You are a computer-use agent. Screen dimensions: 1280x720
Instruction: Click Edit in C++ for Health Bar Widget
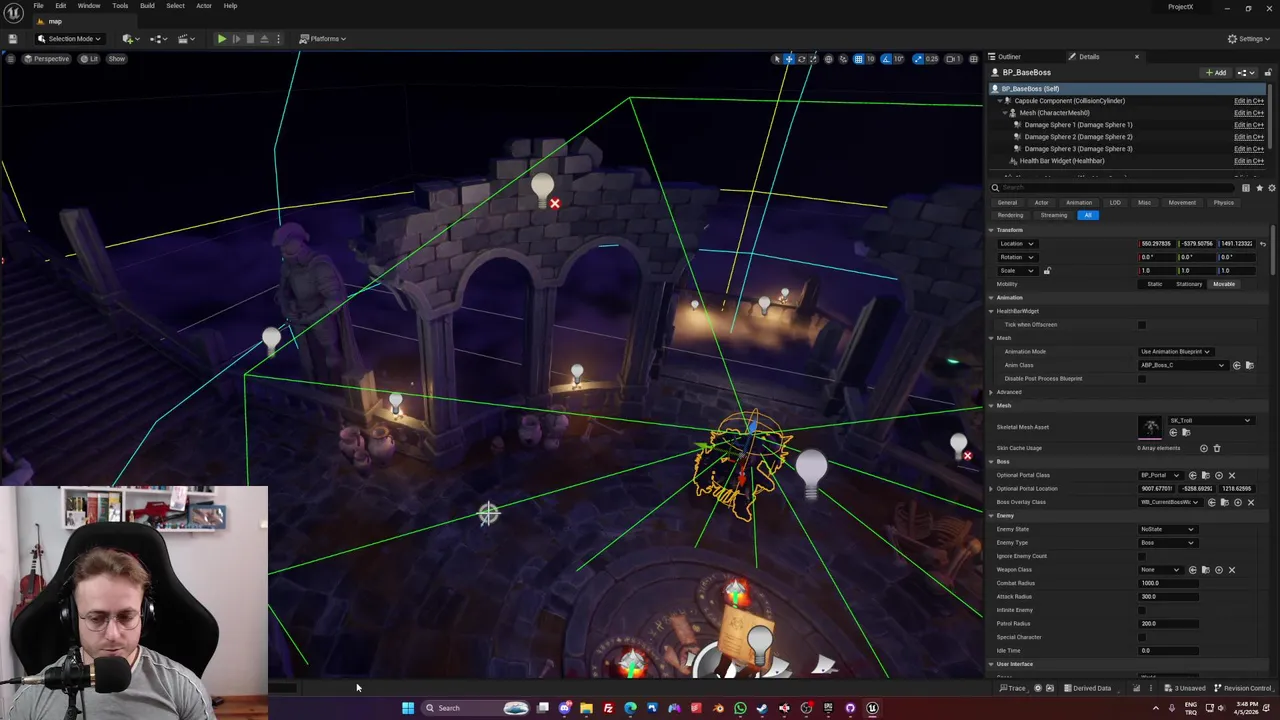pos(1248,161)
